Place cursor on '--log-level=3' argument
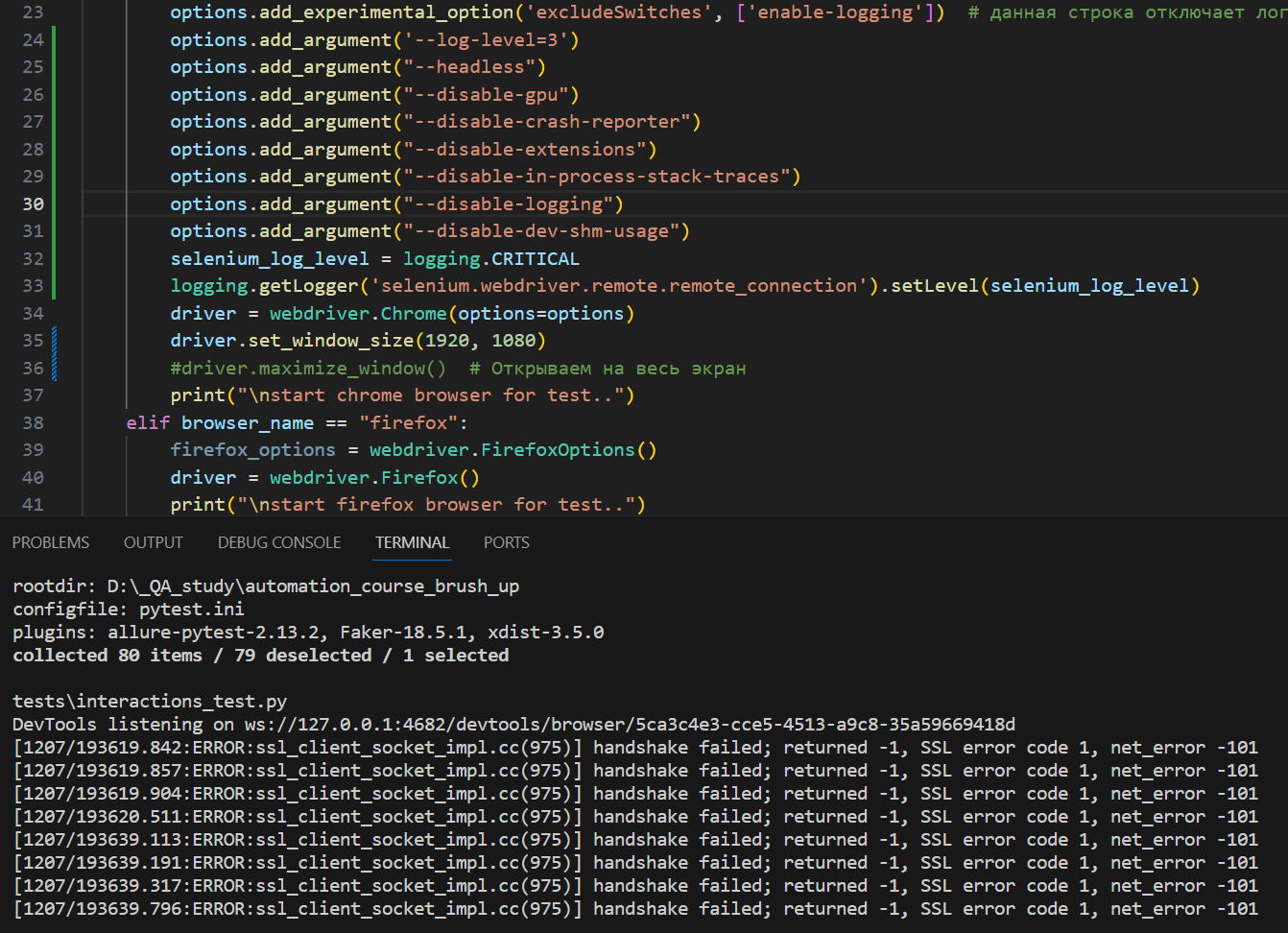This screenshot has width=1288, height=933. click(487, 40)
